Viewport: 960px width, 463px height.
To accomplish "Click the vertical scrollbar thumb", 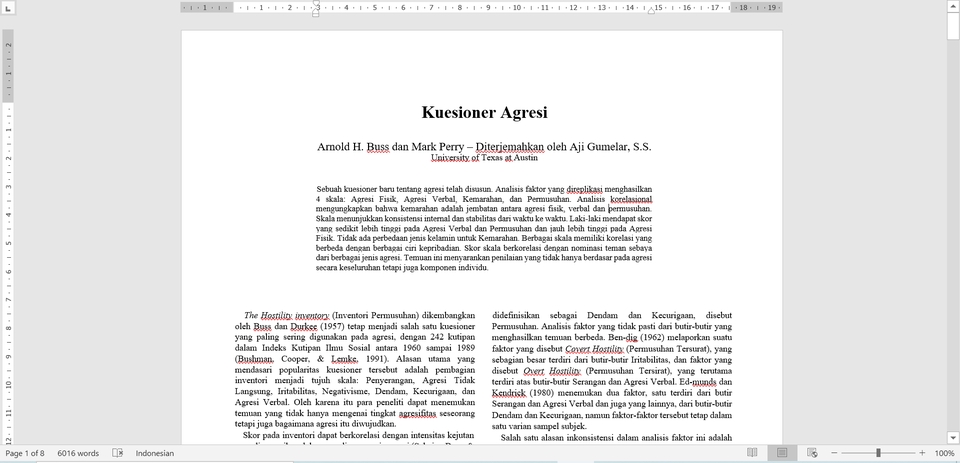I will [954, 28].
